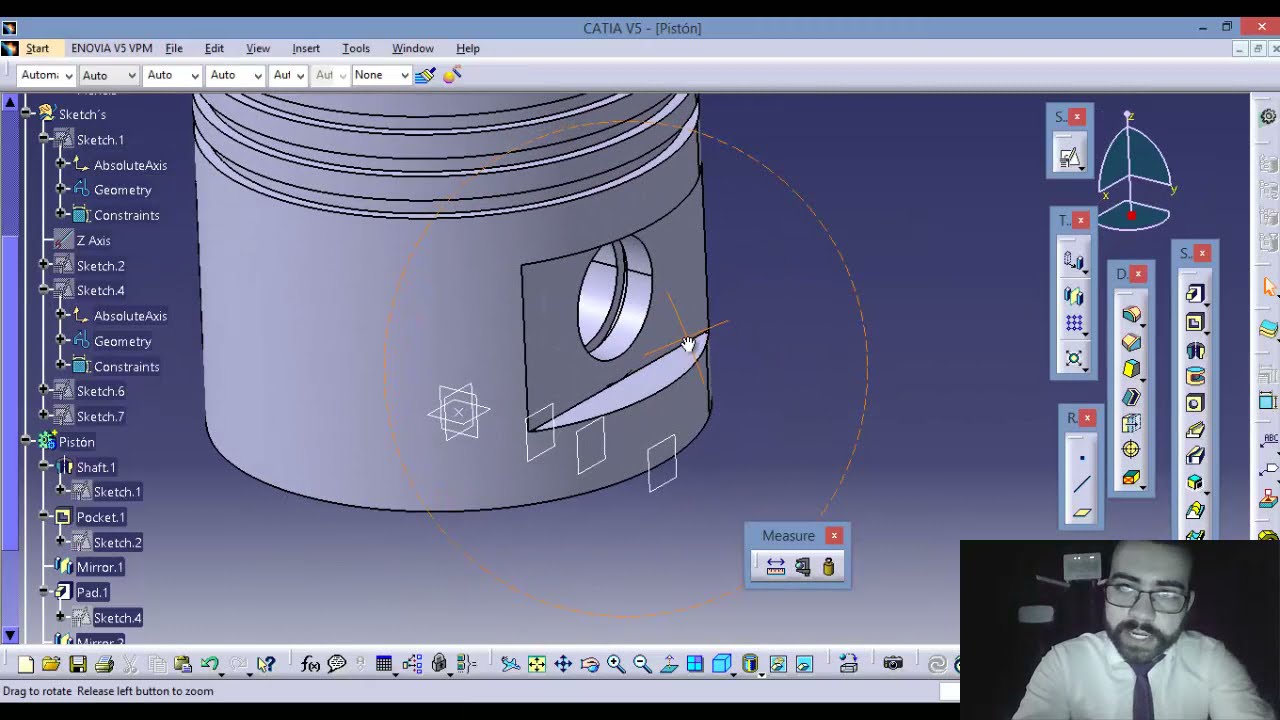Select the Pan tool icon
This screenshot has height=720, width=1280.
point(563,664)
